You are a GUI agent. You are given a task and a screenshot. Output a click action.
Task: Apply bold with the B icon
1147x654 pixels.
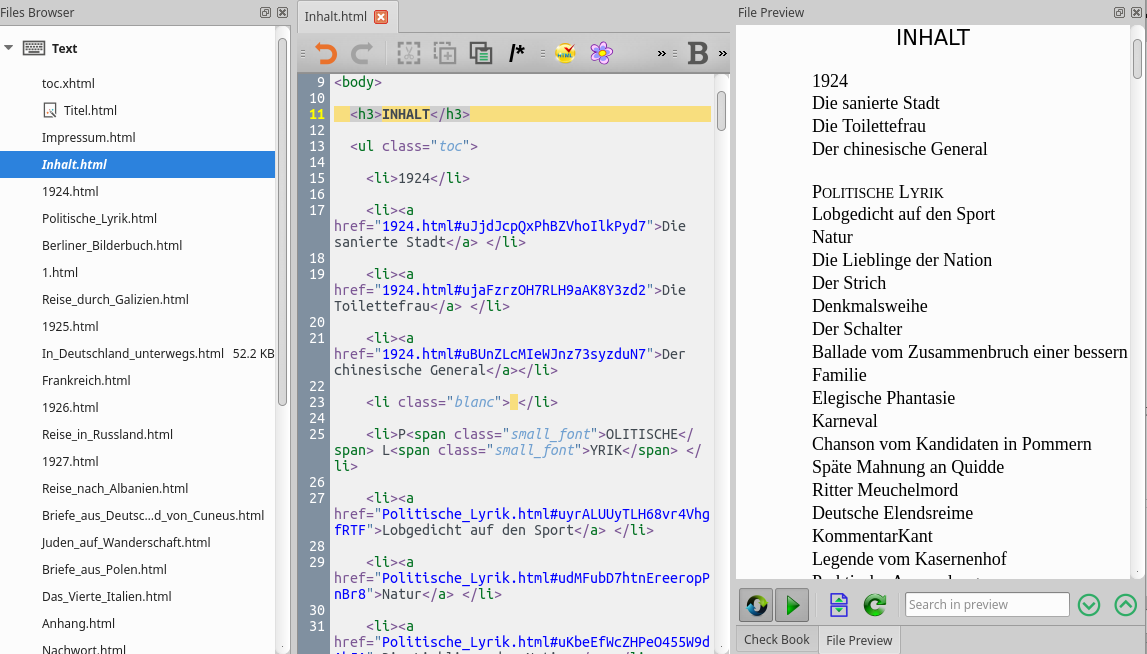(x=697, y=53)
